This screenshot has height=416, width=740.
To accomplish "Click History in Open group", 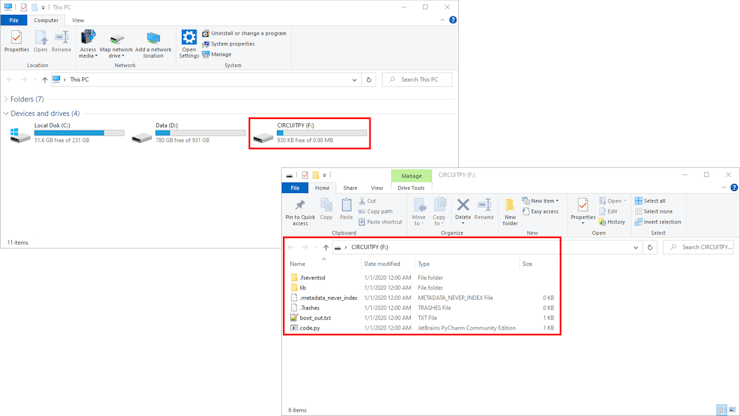I will pos(612,222).
